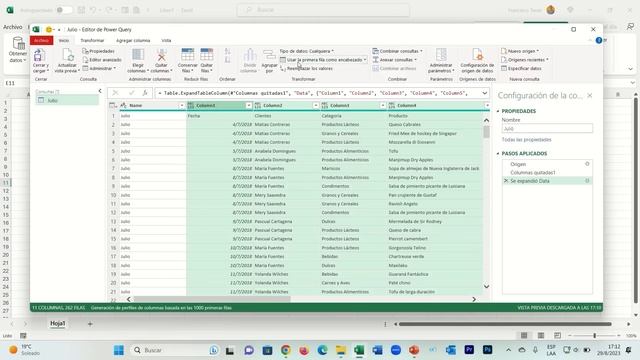This screenshot has height=360, width=640.
Task: Open Chrome from the taskbar
Action: coord(285,350)
